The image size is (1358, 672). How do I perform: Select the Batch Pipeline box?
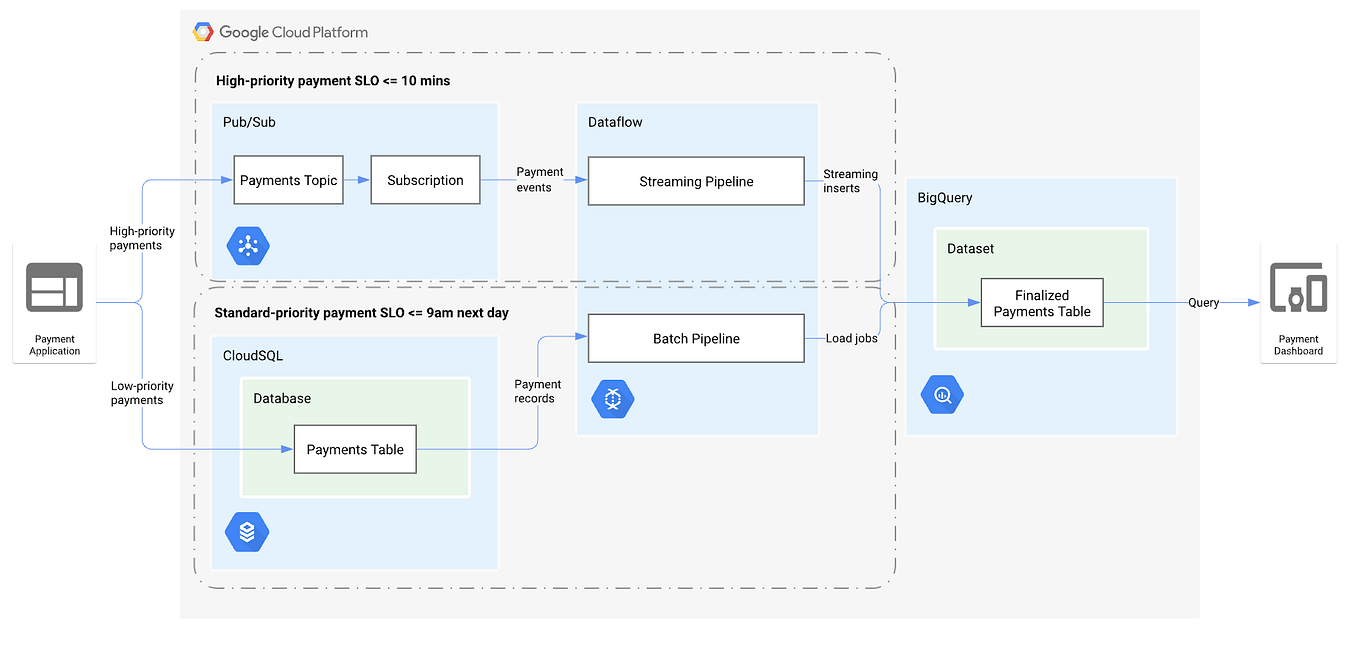[x=696, y=338]
